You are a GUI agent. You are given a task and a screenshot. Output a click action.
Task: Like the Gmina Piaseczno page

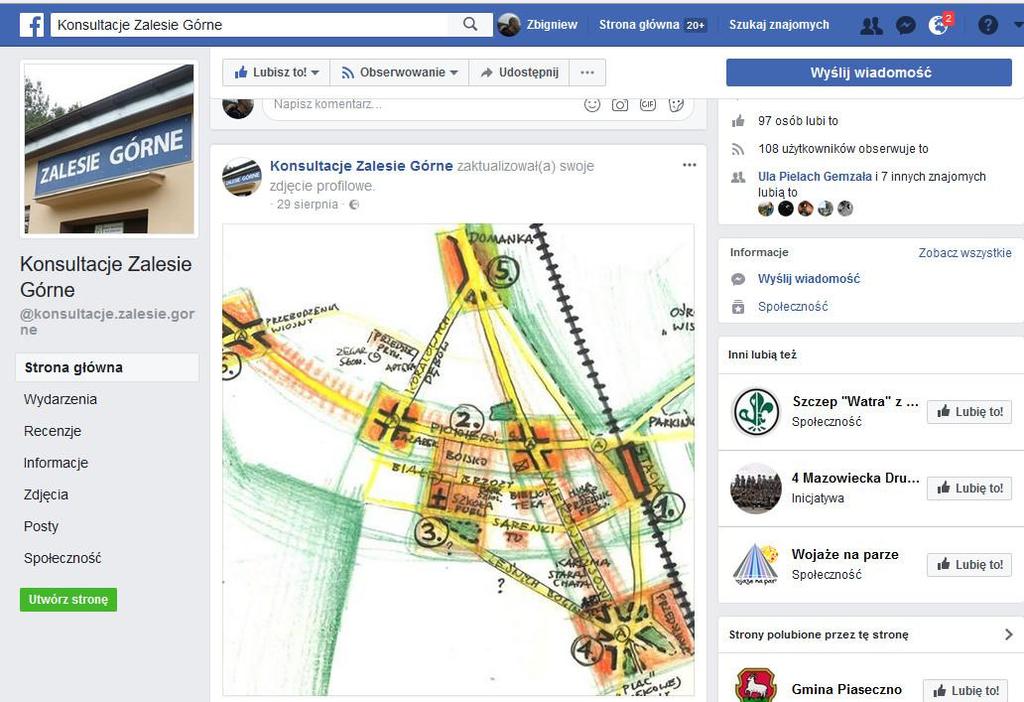point(967,690)
